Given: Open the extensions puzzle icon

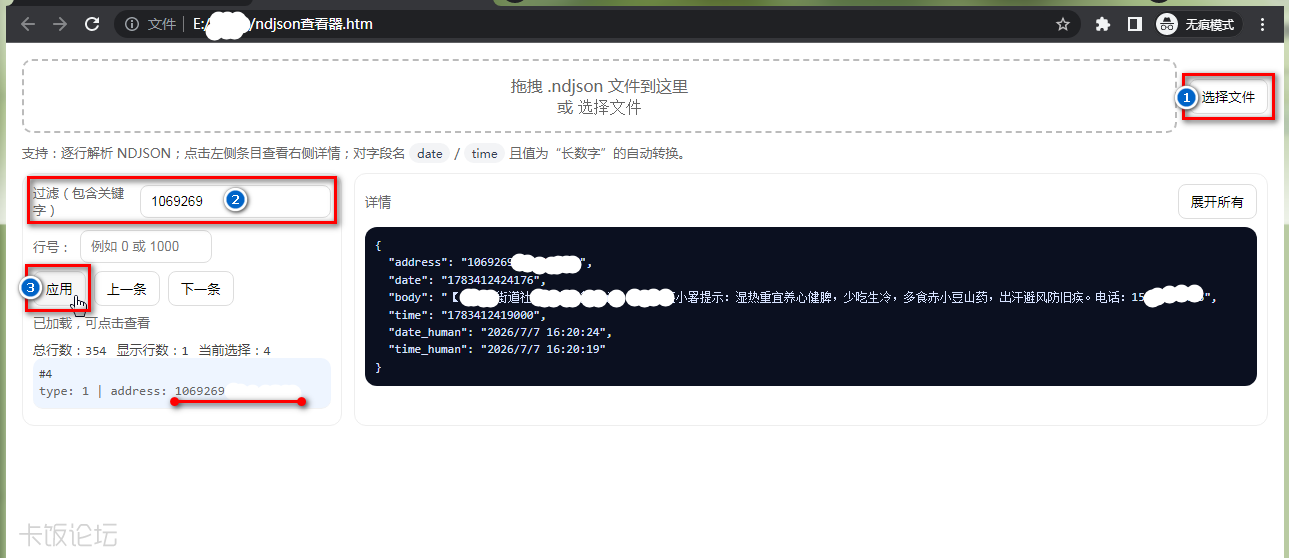Looking at the screenshot, I should coord(1103,24).
